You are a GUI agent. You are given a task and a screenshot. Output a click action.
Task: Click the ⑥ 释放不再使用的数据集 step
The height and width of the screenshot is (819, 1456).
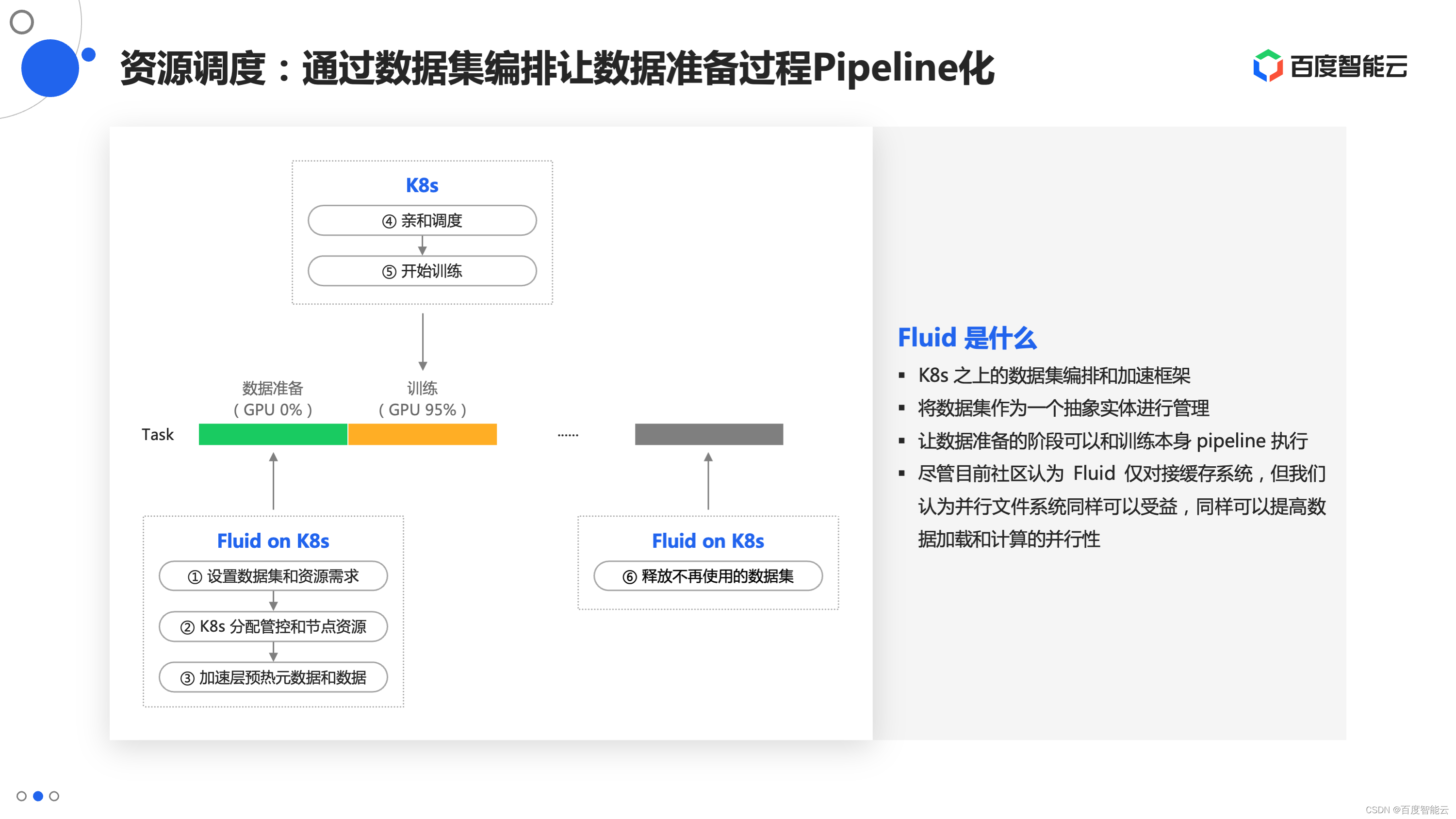708,576
